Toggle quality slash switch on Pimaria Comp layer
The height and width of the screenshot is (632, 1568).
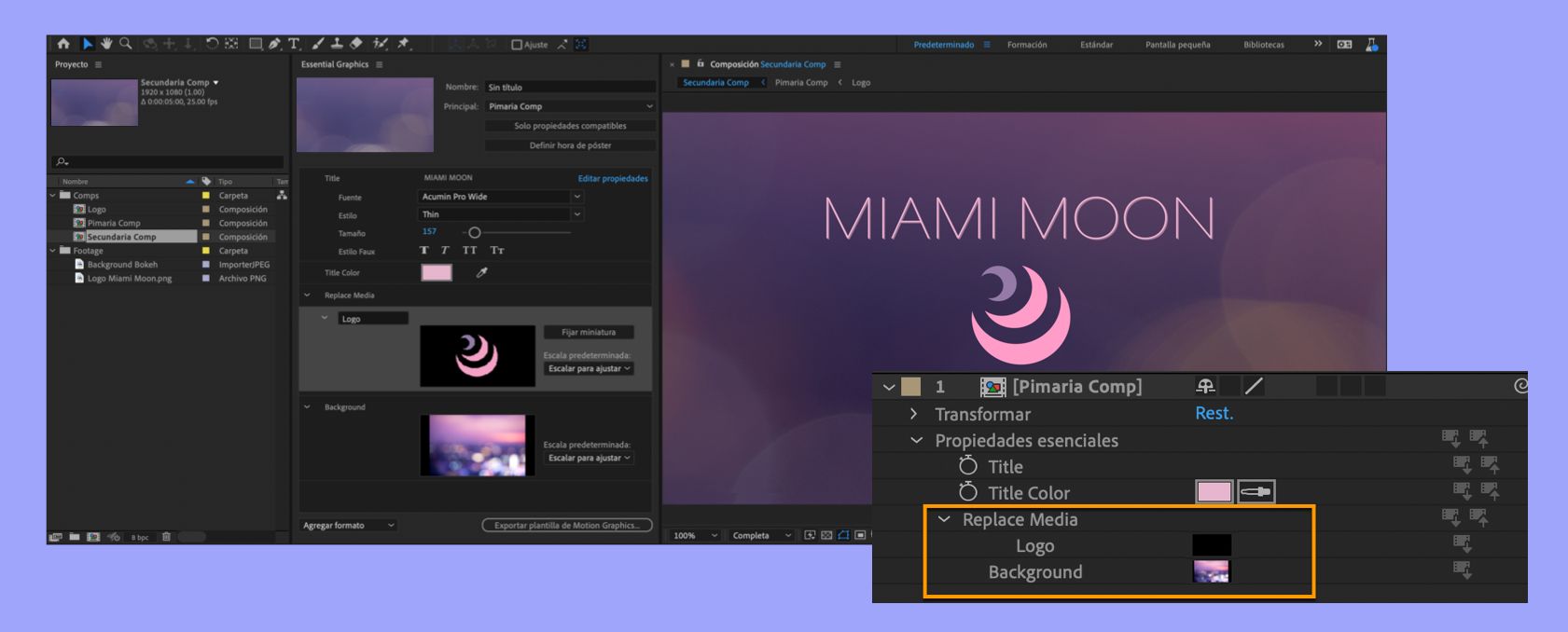1255,386
